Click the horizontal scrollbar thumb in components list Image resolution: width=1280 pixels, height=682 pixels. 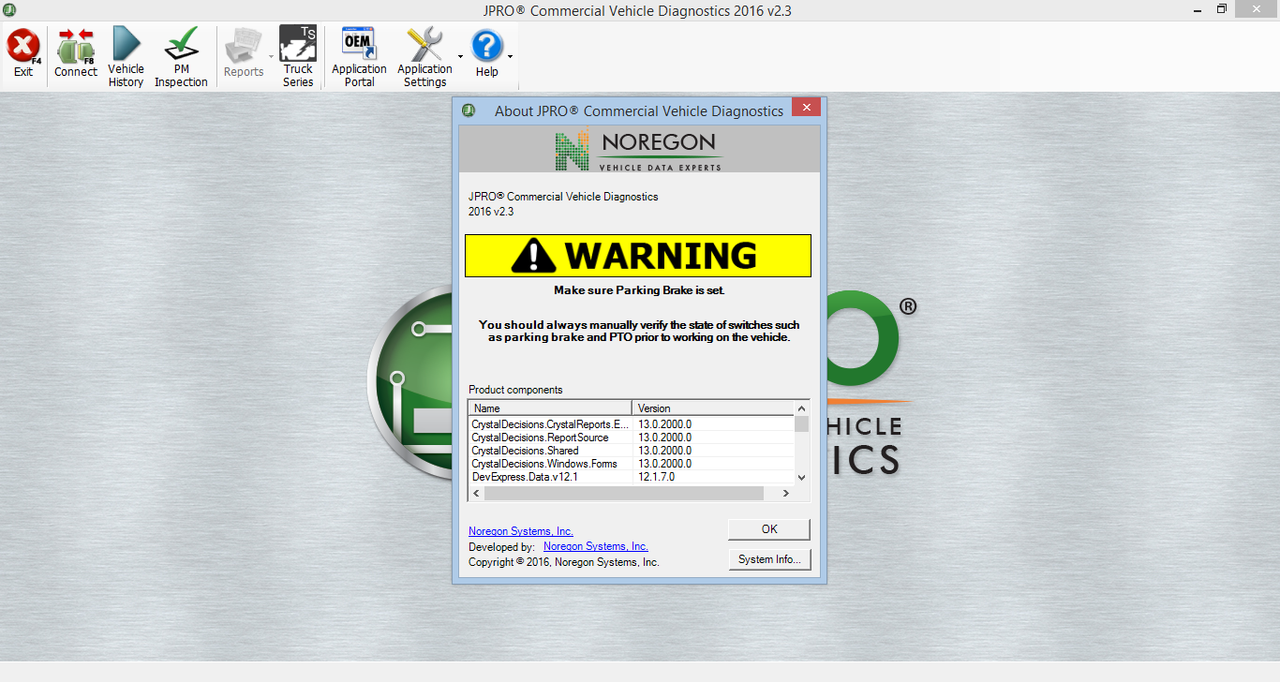tap(624, 493)
